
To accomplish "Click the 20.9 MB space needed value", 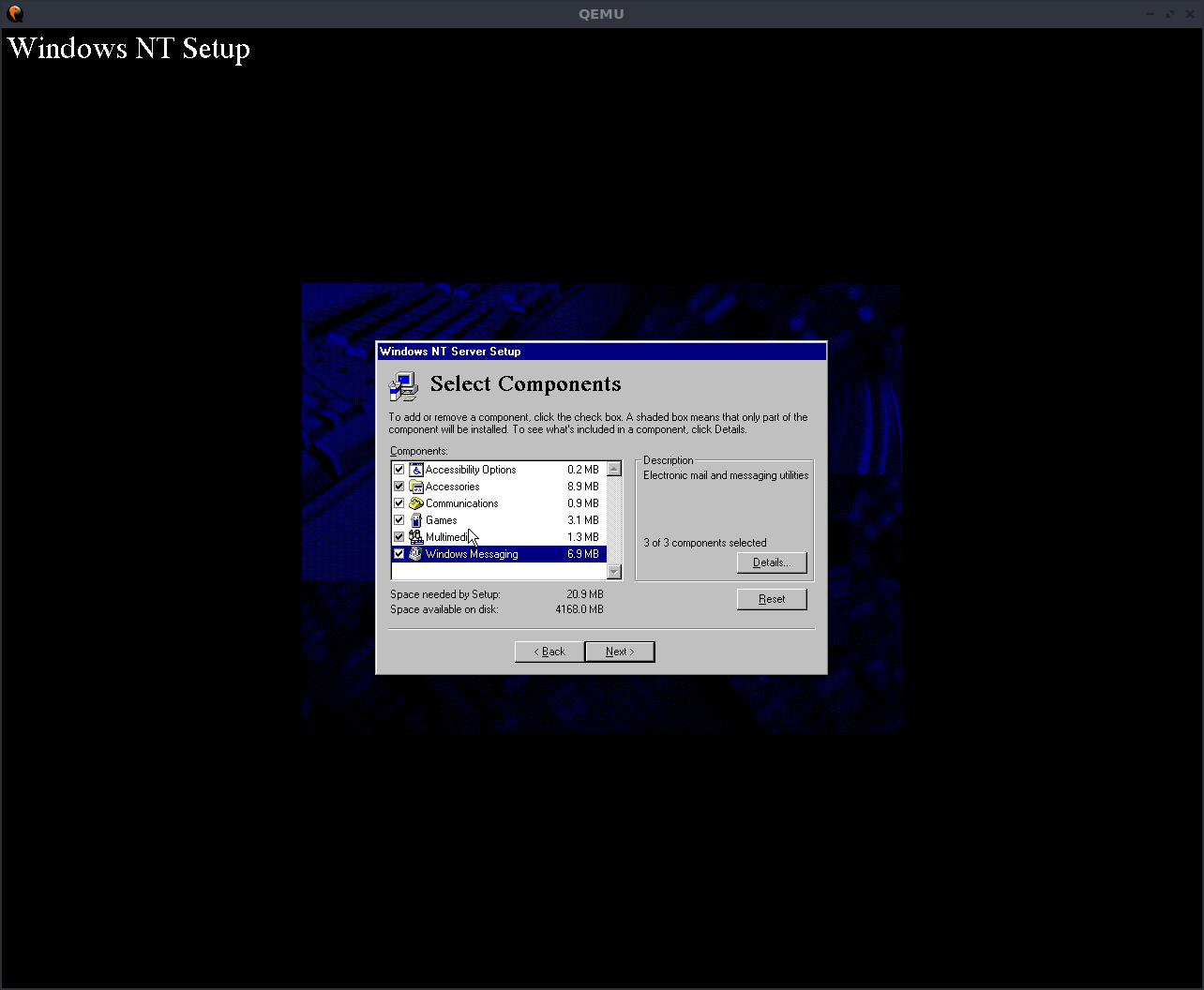I will 585,594.
